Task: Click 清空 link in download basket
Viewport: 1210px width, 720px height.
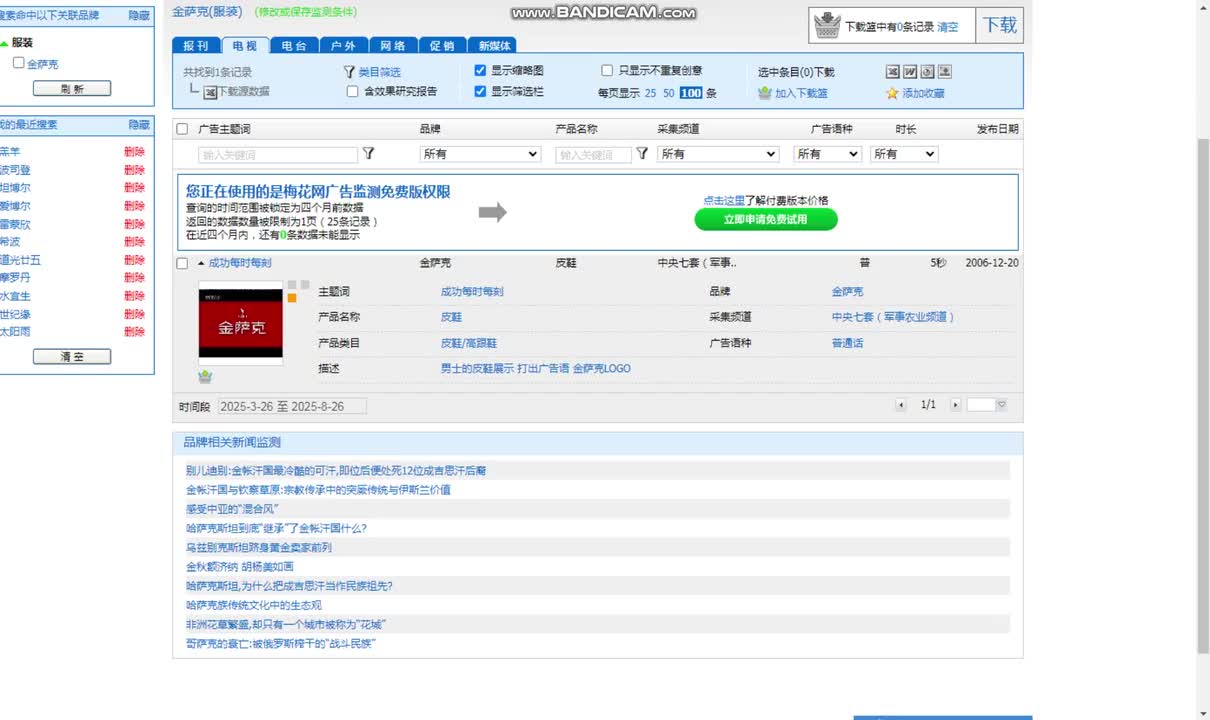Action: point(947,27)
